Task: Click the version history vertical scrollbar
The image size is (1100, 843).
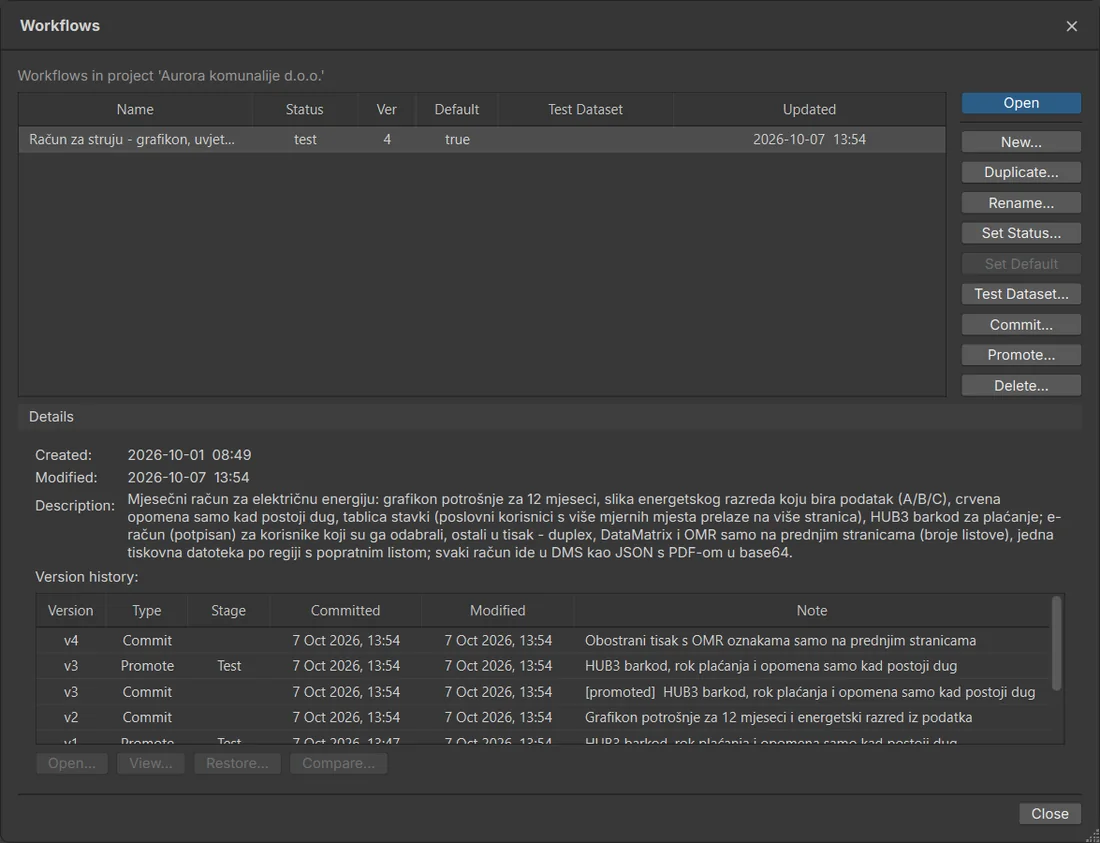Action: pyautogui.click(x=1057, y=643)
